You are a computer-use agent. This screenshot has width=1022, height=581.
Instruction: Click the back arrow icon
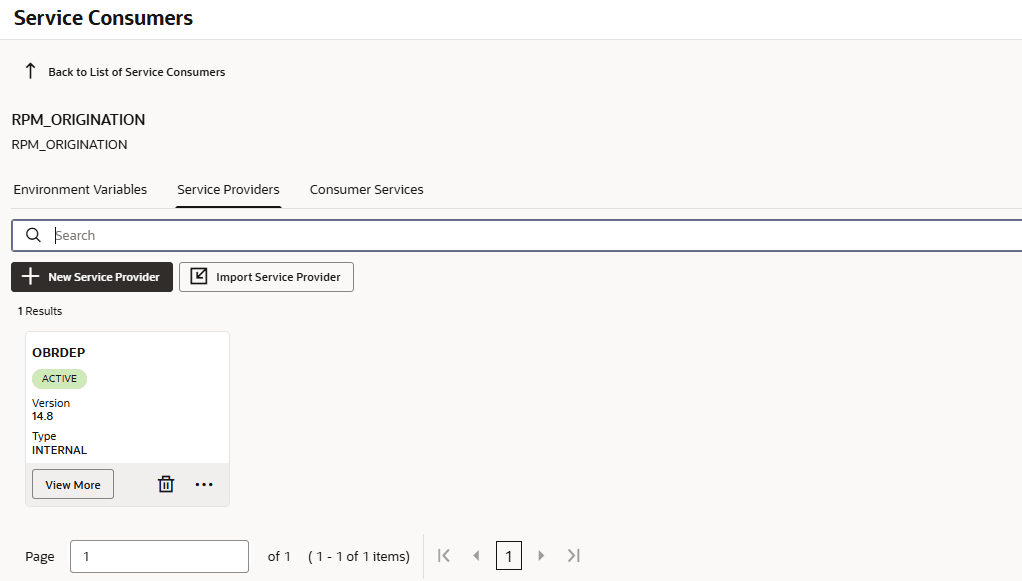pyautogui.click(x=30, y=71)
